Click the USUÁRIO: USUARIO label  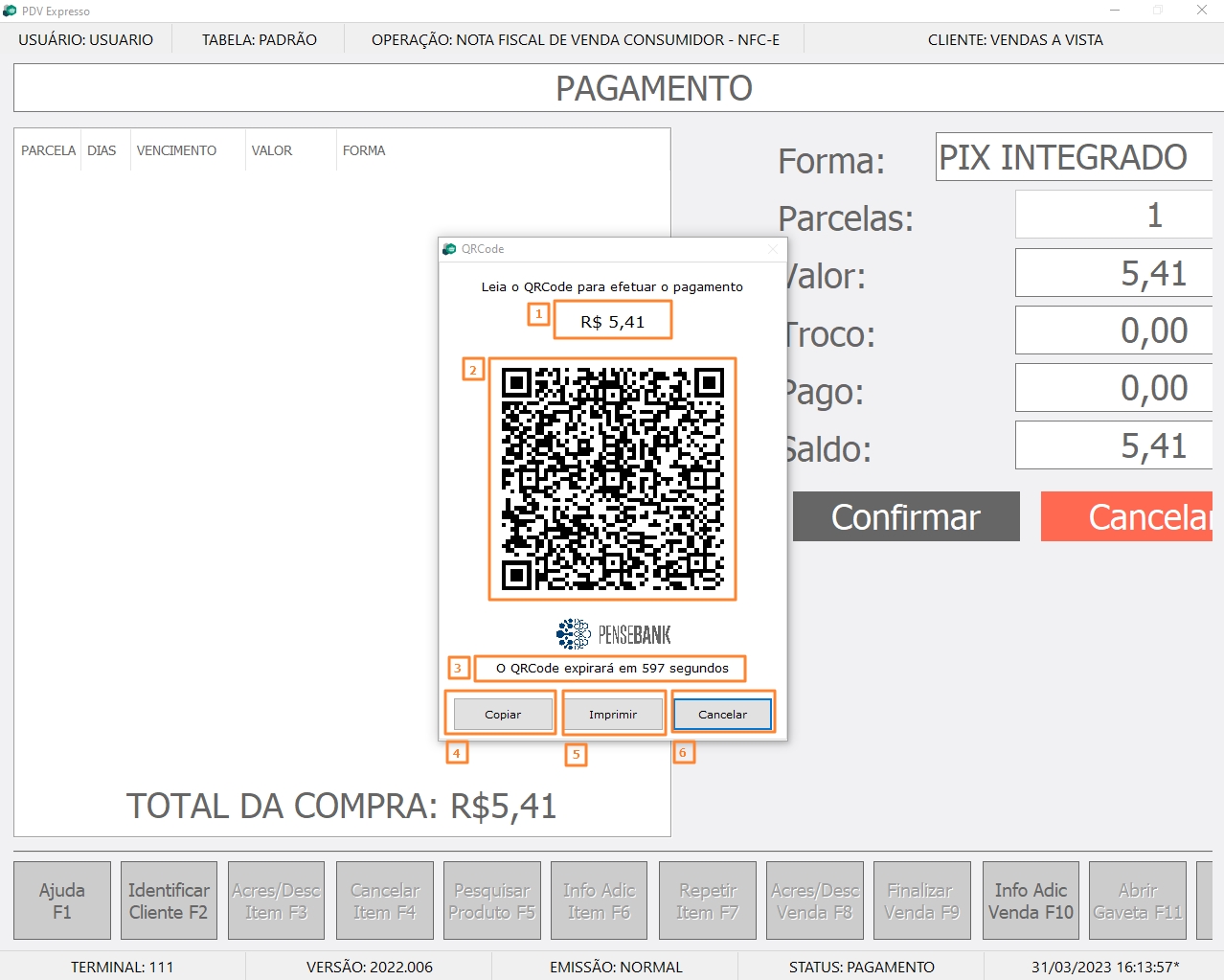(x=86, y=40)
